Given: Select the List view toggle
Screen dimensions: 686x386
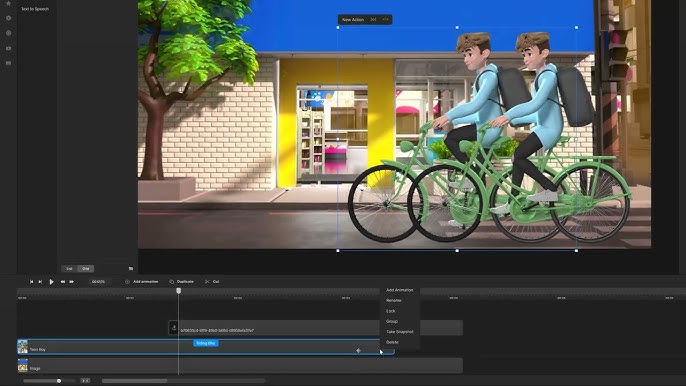Looking at the screenshot, I should click(69, 269).
